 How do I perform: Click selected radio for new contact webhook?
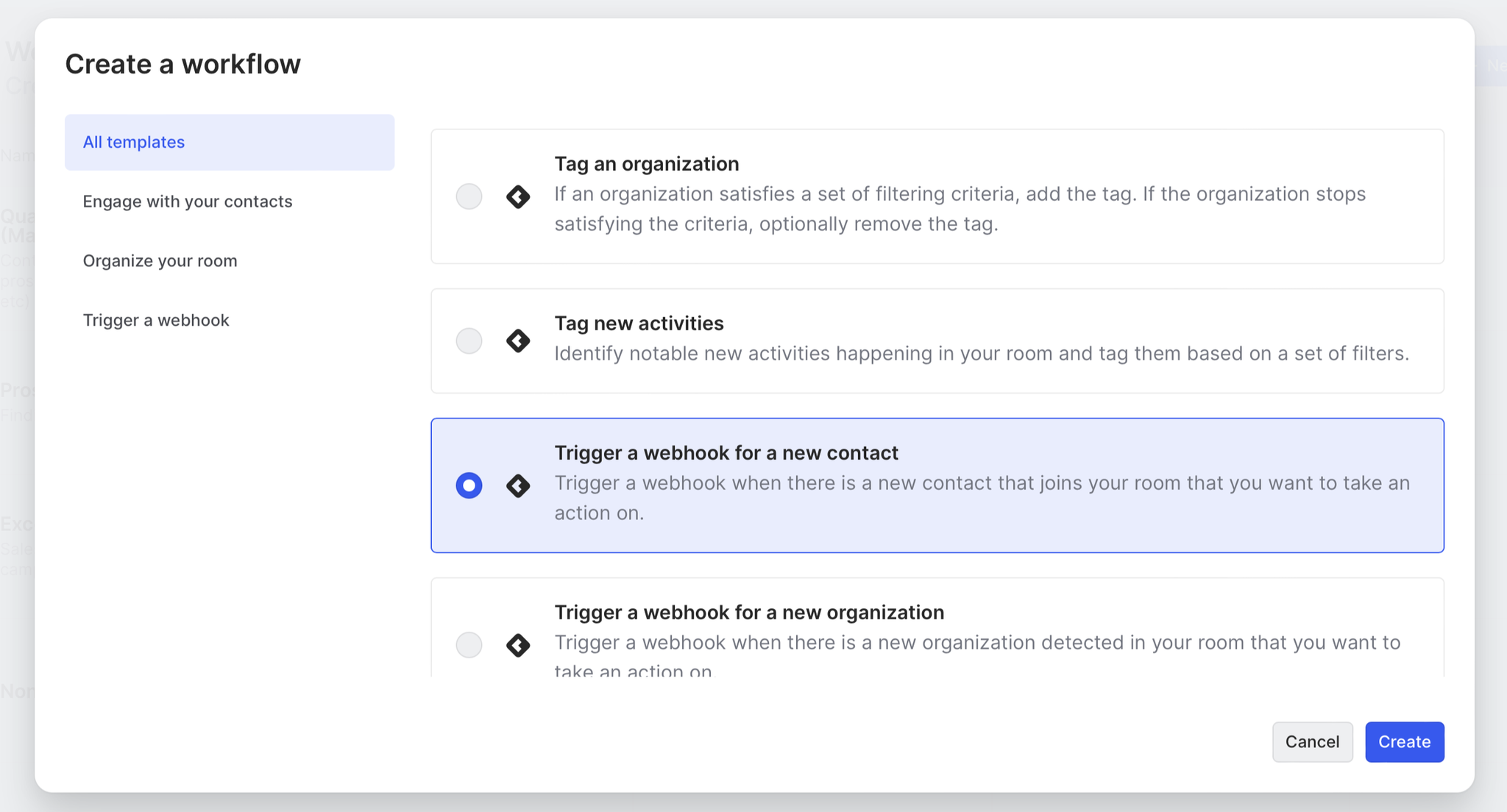pos(469,485)
